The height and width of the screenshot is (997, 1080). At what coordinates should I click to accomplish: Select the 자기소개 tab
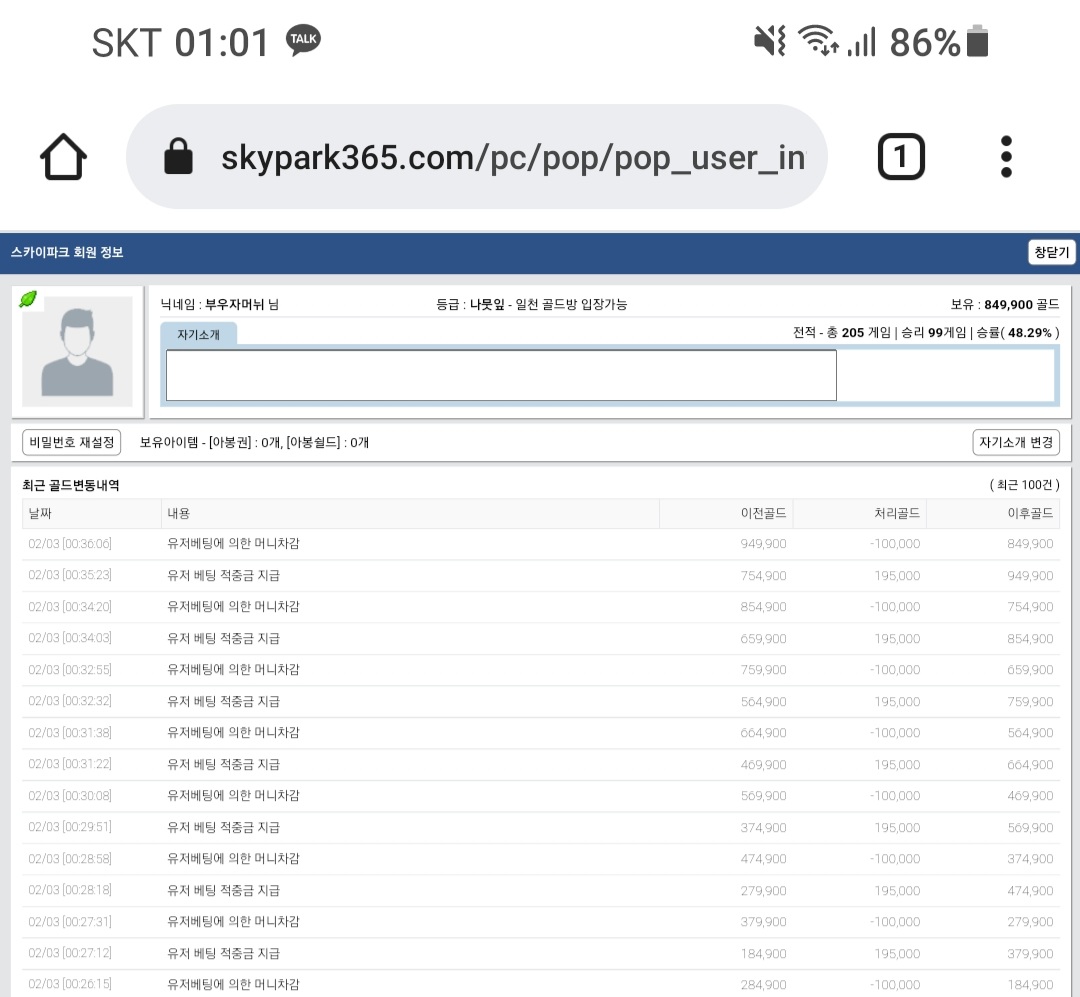(198, 334)
